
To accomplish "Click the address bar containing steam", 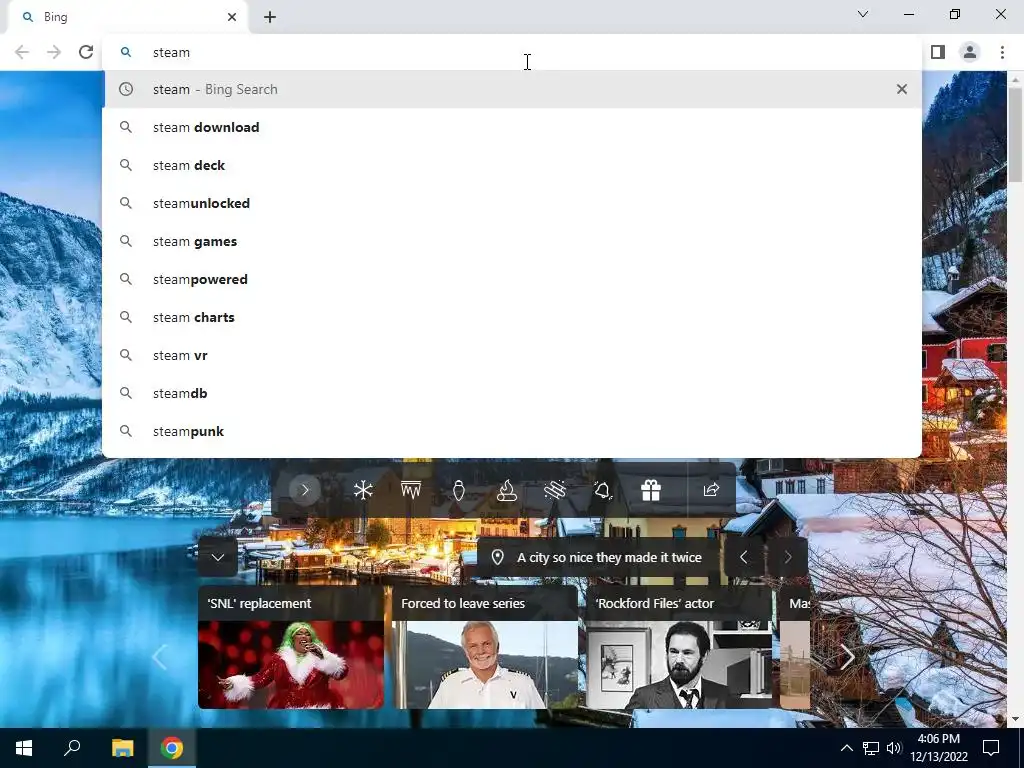I will (512, 52).
